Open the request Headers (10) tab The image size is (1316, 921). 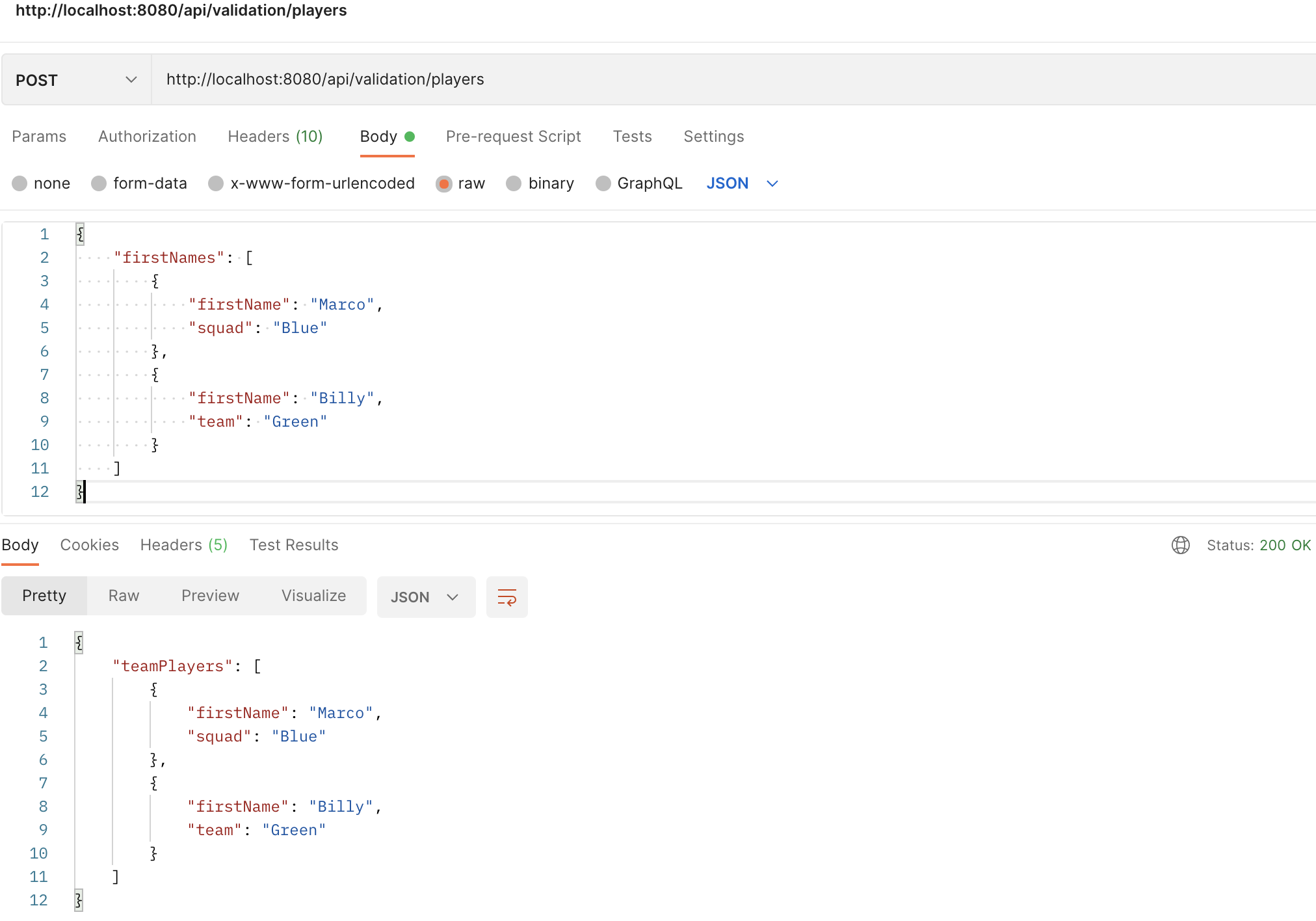click(275, 137)
